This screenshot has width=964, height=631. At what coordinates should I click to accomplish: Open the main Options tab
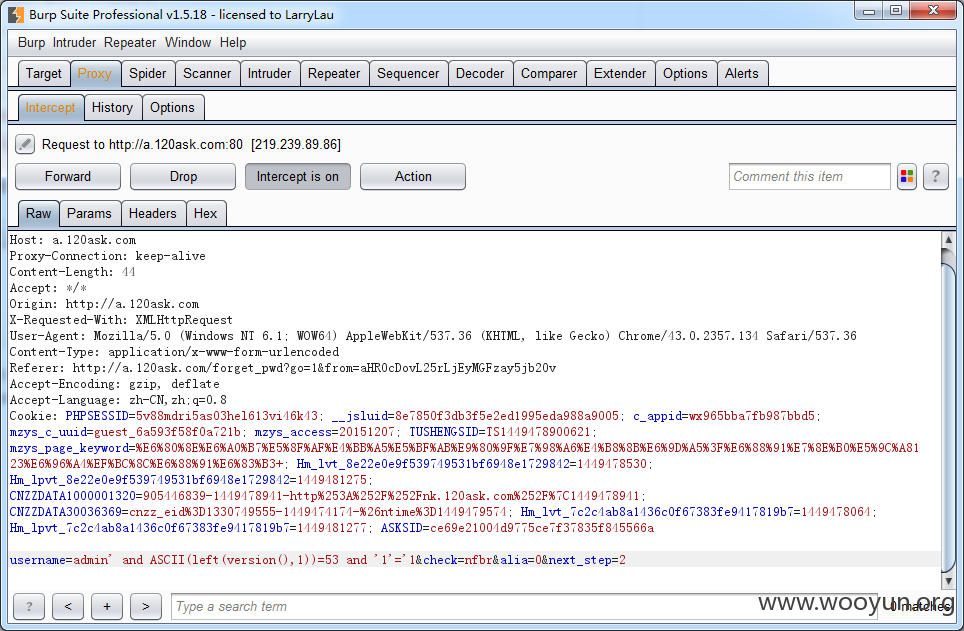[685, 74]
